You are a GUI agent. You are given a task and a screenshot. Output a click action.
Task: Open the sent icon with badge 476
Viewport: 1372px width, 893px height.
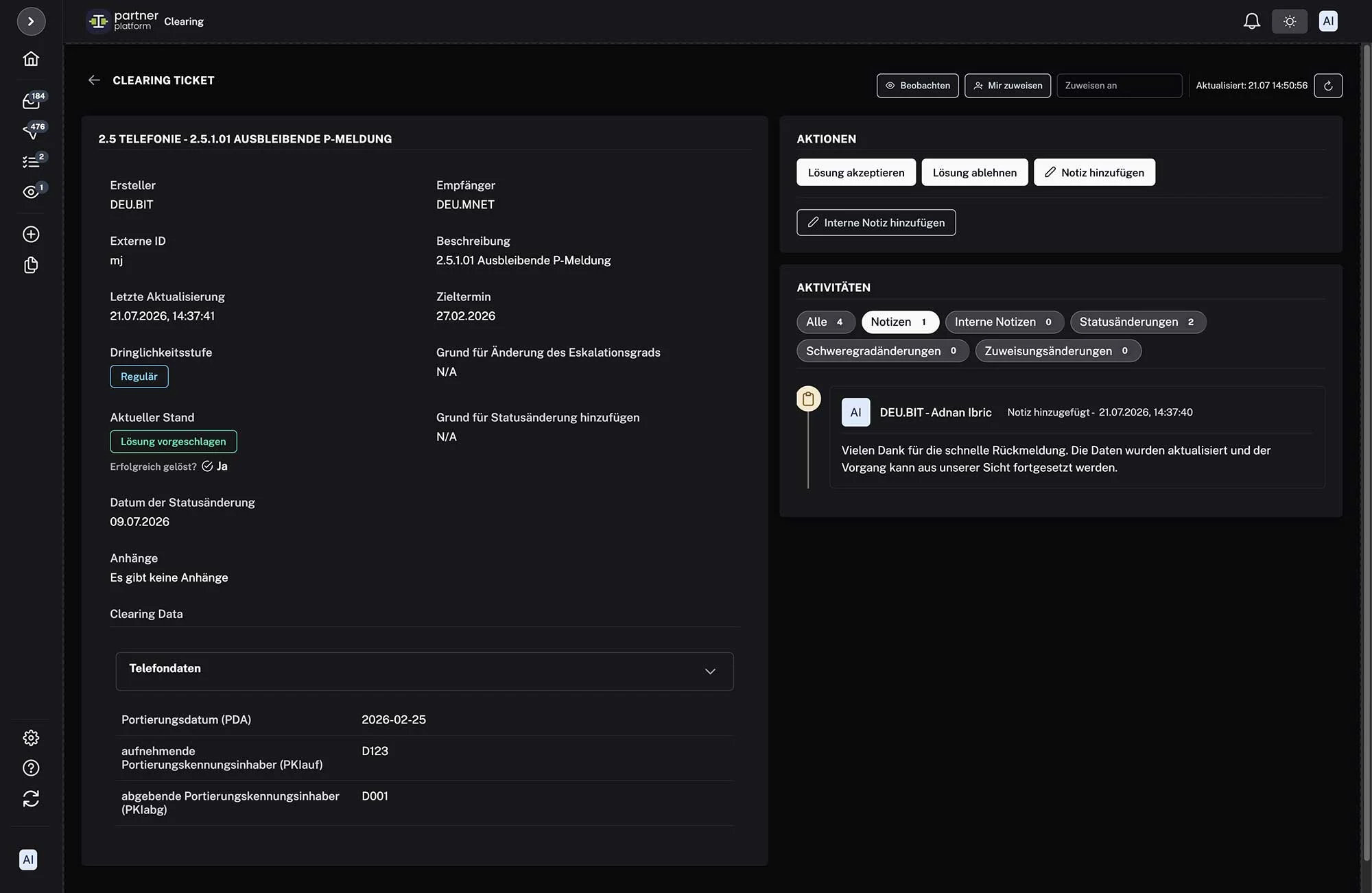(x=32, y=130)
